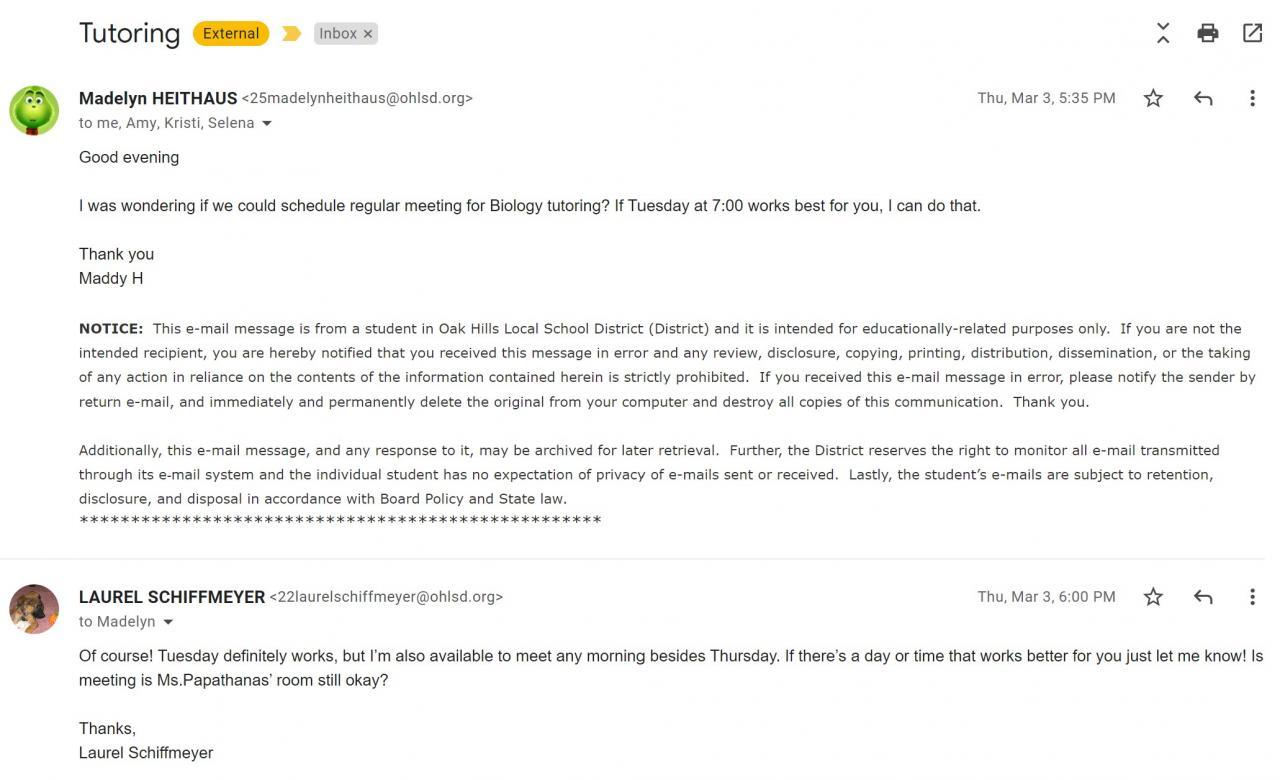The width and height of the screenshot is (1280, 780).
Task: Open conversation in a new window
Action: [1252, 33]
